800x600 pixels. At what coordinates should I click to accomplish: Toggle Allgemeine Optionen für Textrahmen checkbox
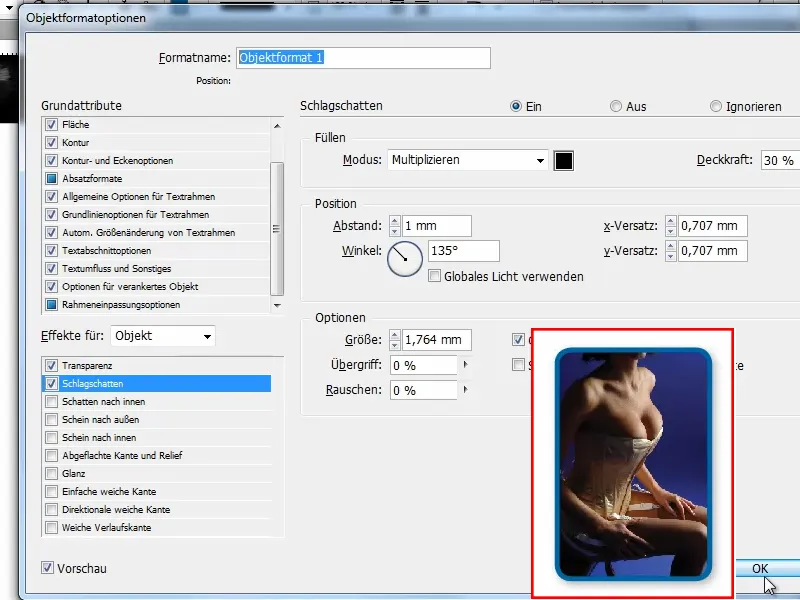51,196
